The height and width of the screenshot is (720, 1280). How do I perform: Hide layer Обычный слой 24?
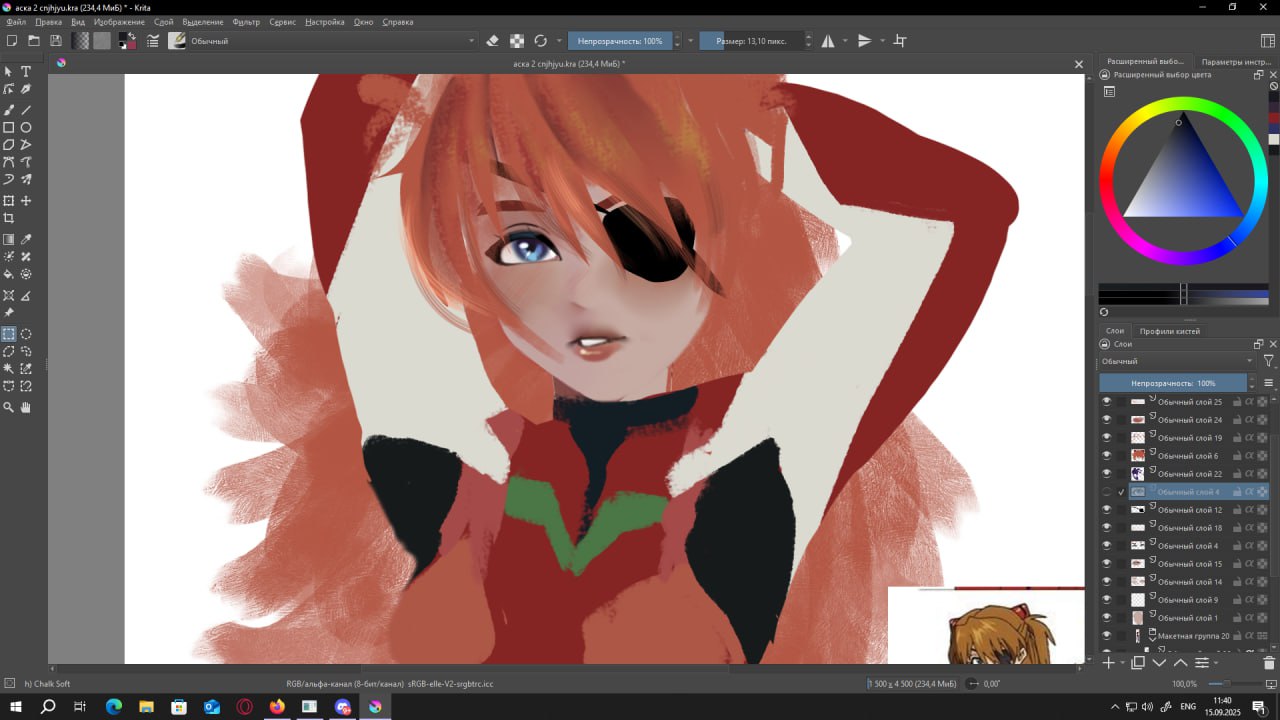pyautogui.click(x=1106, y=420)
